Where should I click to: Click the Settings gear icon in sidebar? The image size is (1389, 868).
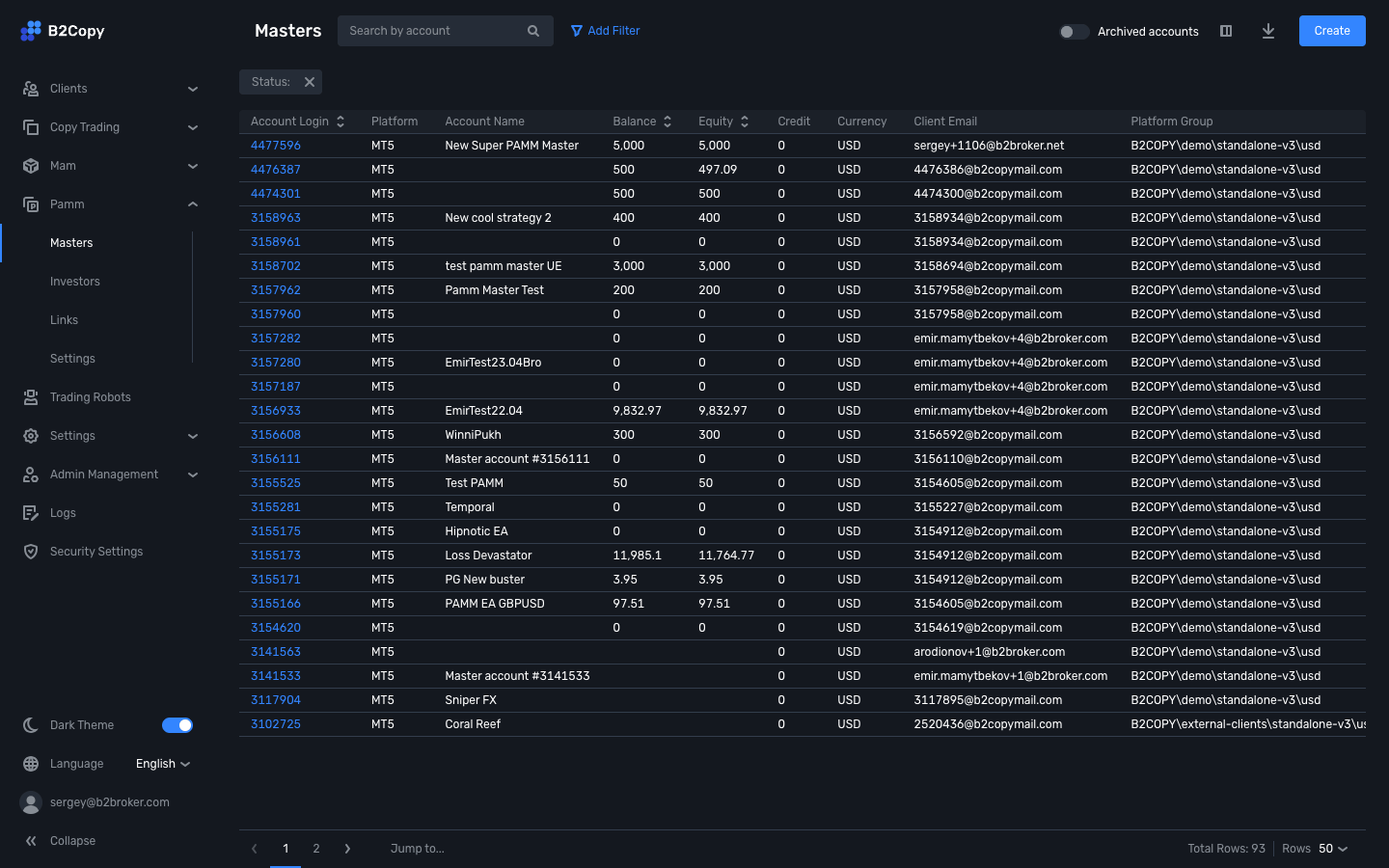(x=31, y=436)
